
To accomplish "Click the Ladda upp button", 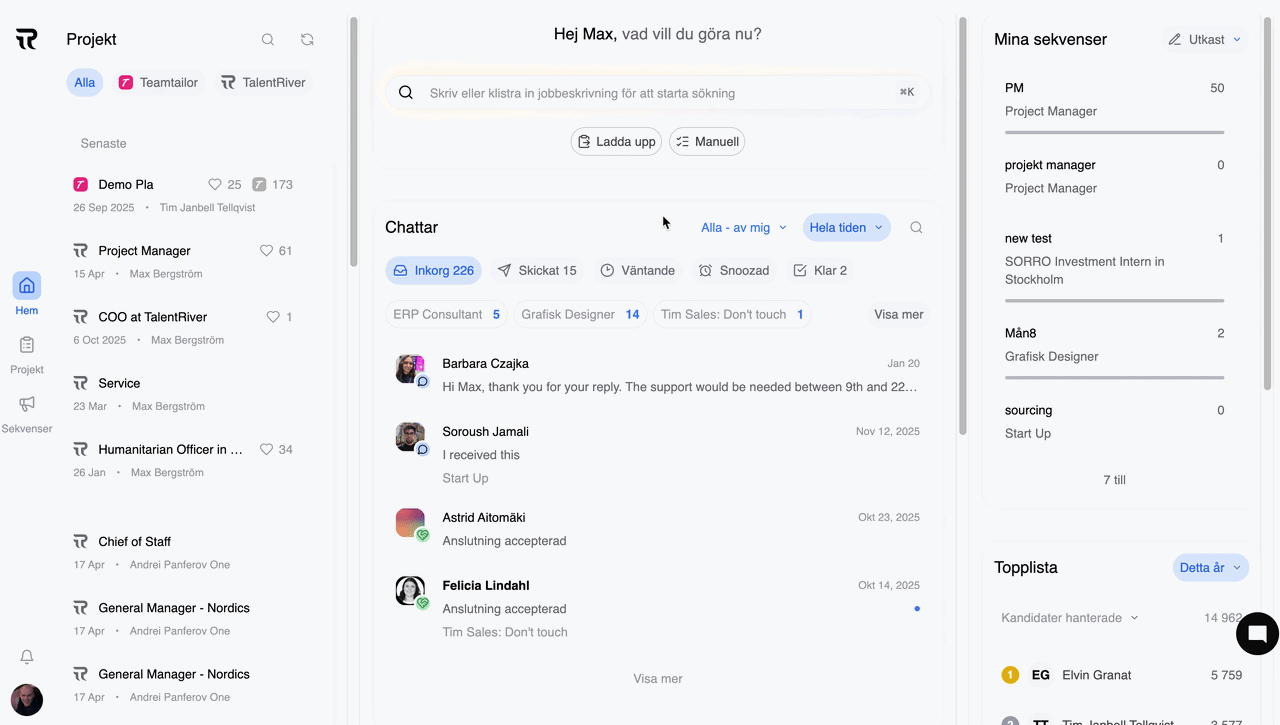I will click(x=617, y=142).
